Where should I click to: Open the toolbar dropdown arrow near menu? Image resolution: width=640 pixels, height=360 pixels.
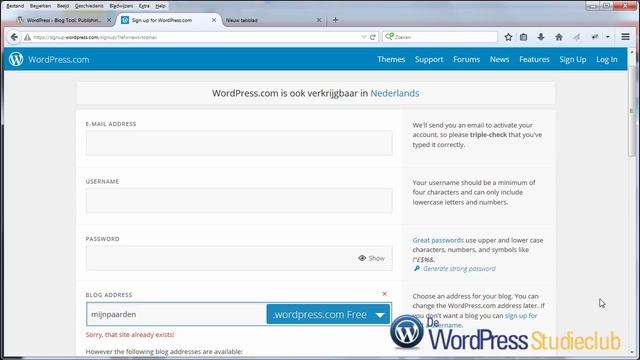[608, 37]
